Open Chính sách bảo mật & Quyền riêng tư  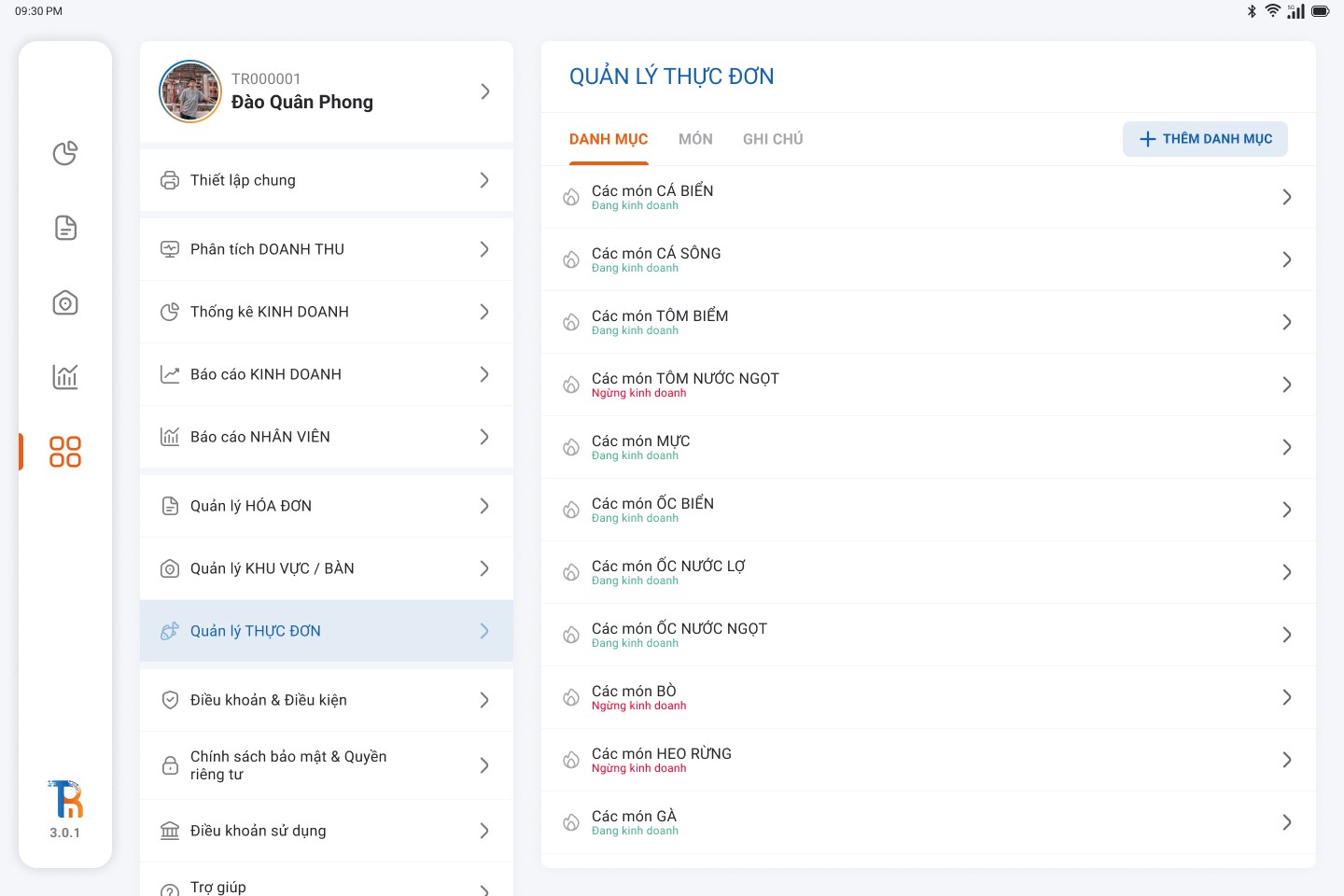click(x=327, y=765)
